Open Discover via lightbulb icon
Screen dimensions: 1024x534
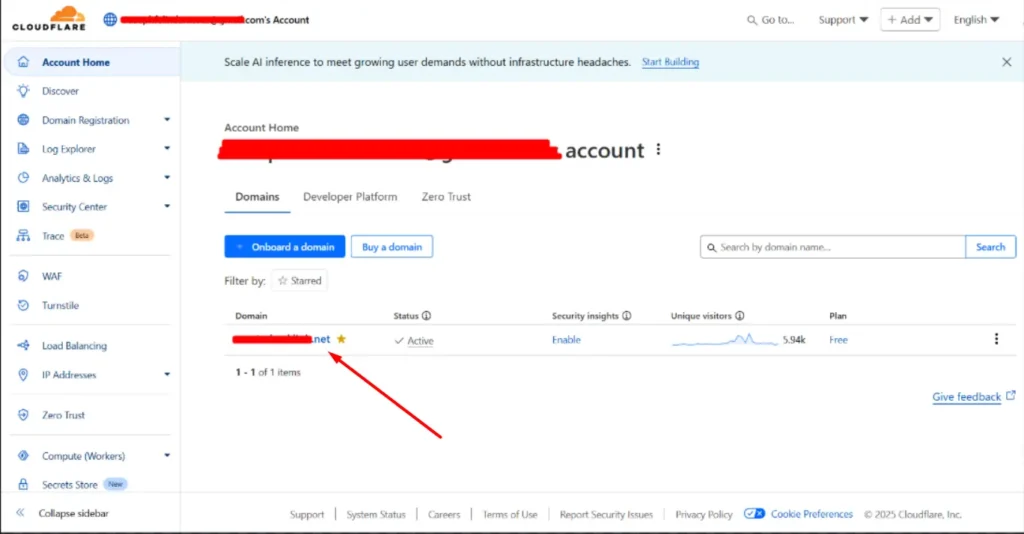pyautogui.click(x=23, y=91)
